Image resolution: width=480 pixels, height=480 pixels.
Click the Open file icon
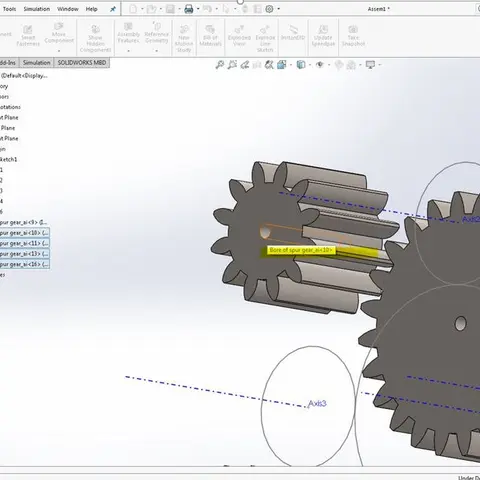[151, 9]
